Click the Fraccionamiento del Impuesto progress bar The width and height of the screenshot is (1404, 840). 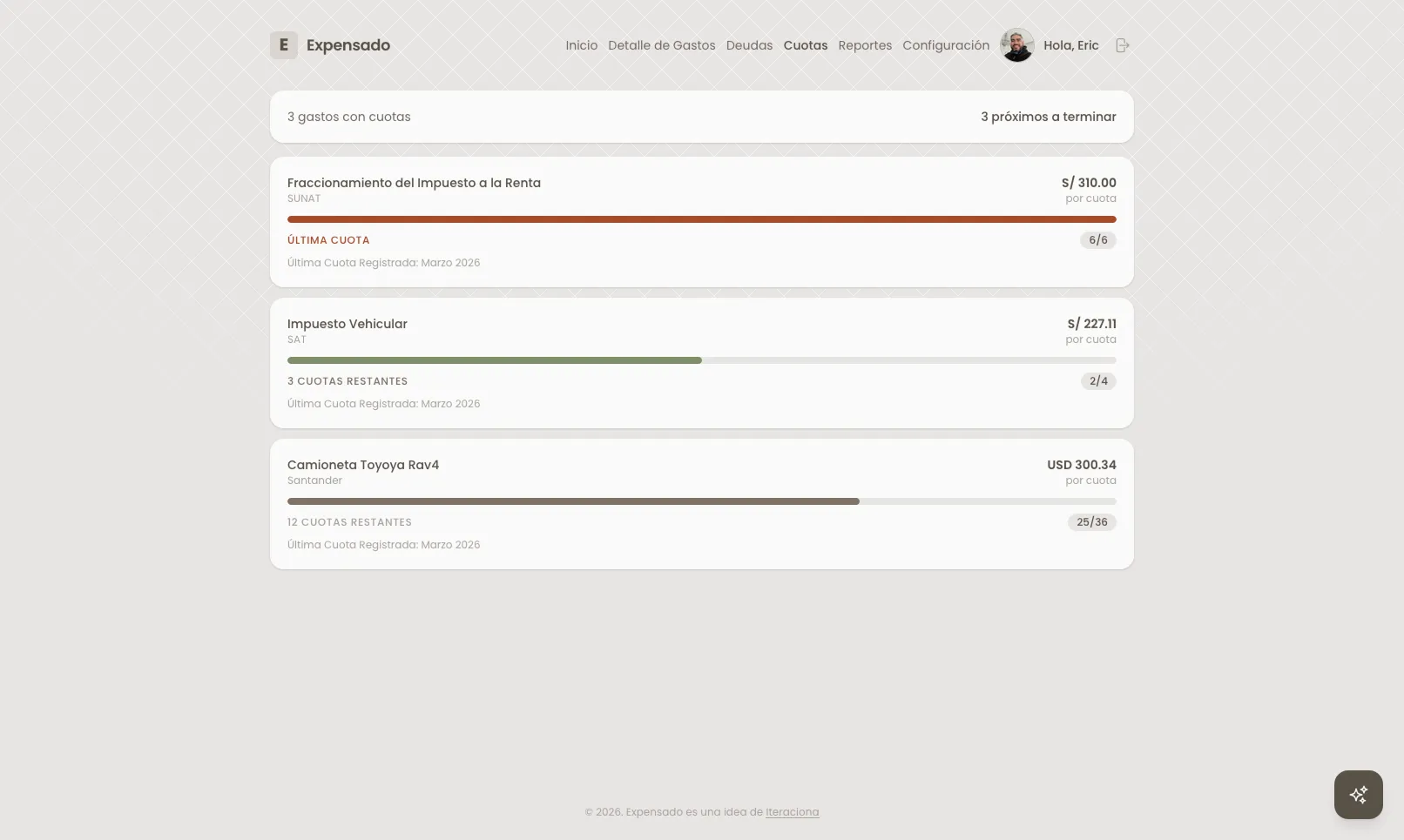click(701, 219)
